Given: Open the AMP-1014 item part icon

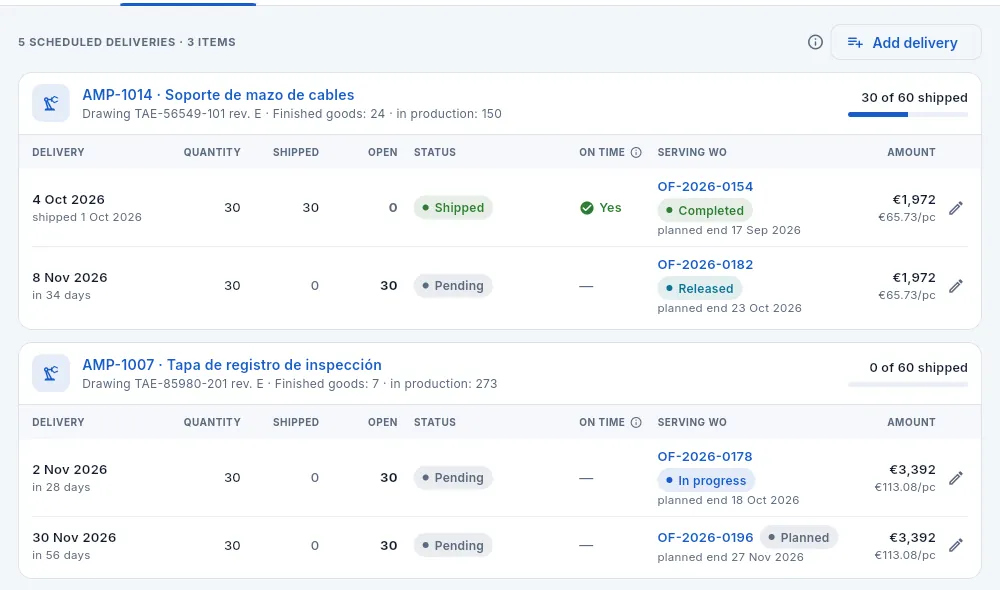Looking at the screenshot, I should tap(51, 103).
